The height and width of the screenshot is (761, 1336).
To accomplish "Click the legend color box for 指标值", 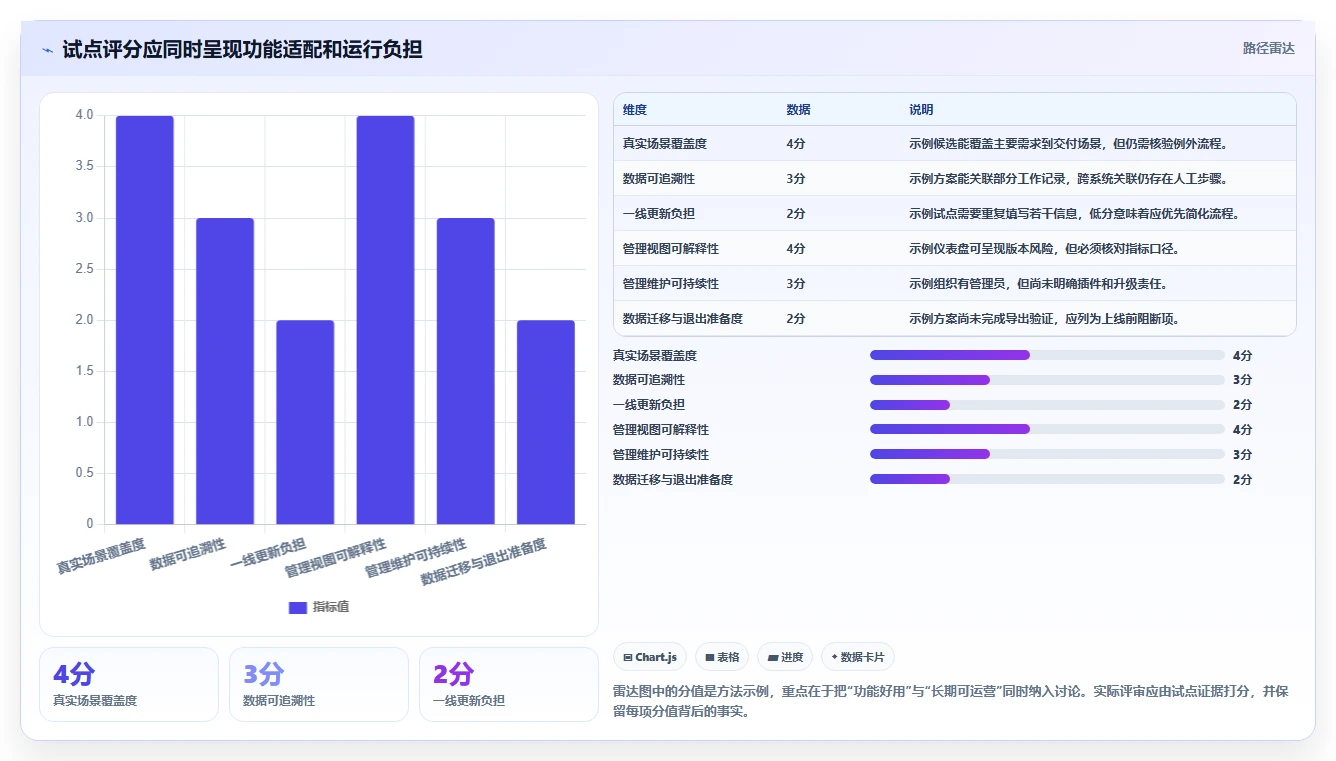I will pyautogui.click(x=297, y=607).
